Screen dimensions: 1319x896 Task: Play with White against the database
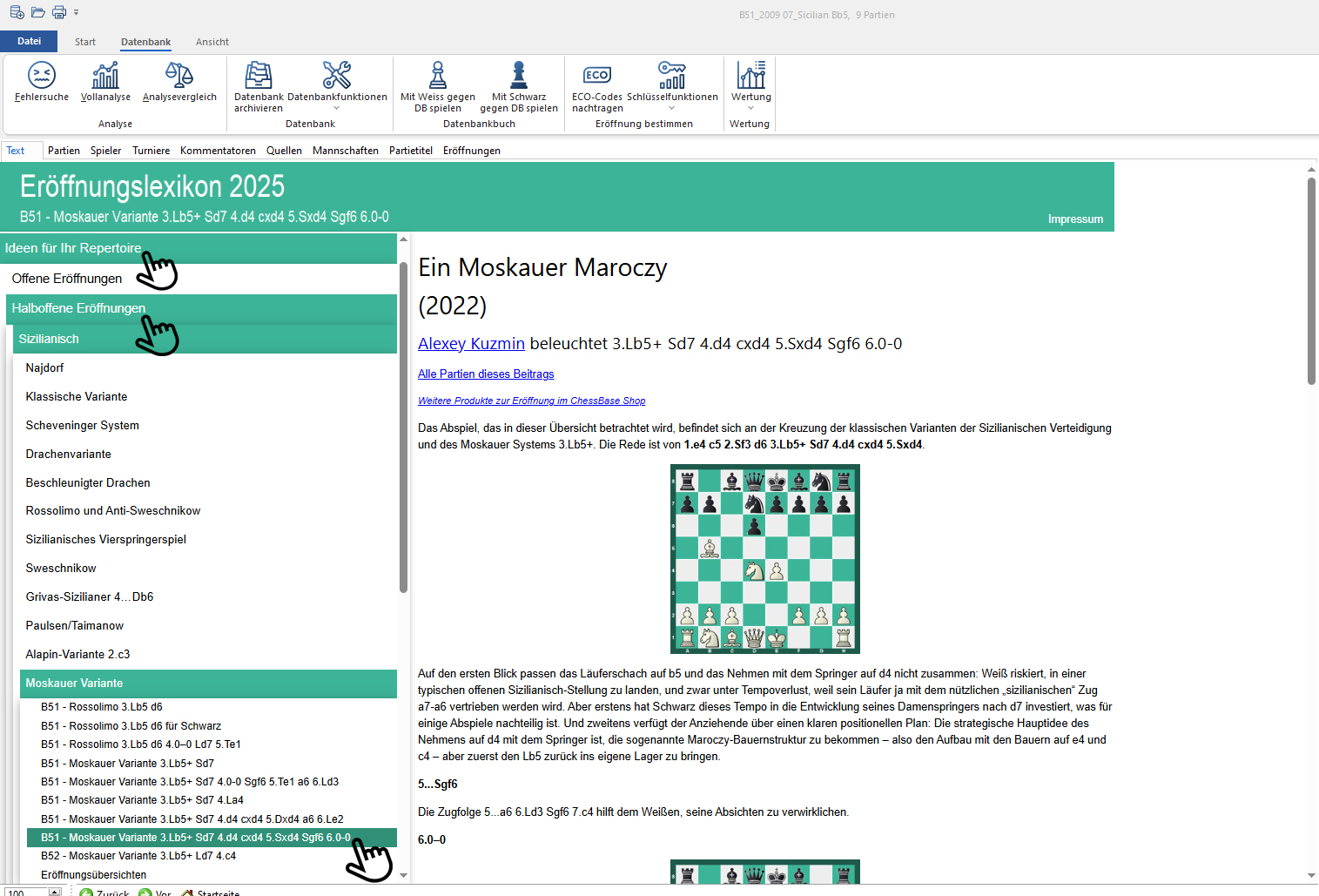click(x=438, y=82)
